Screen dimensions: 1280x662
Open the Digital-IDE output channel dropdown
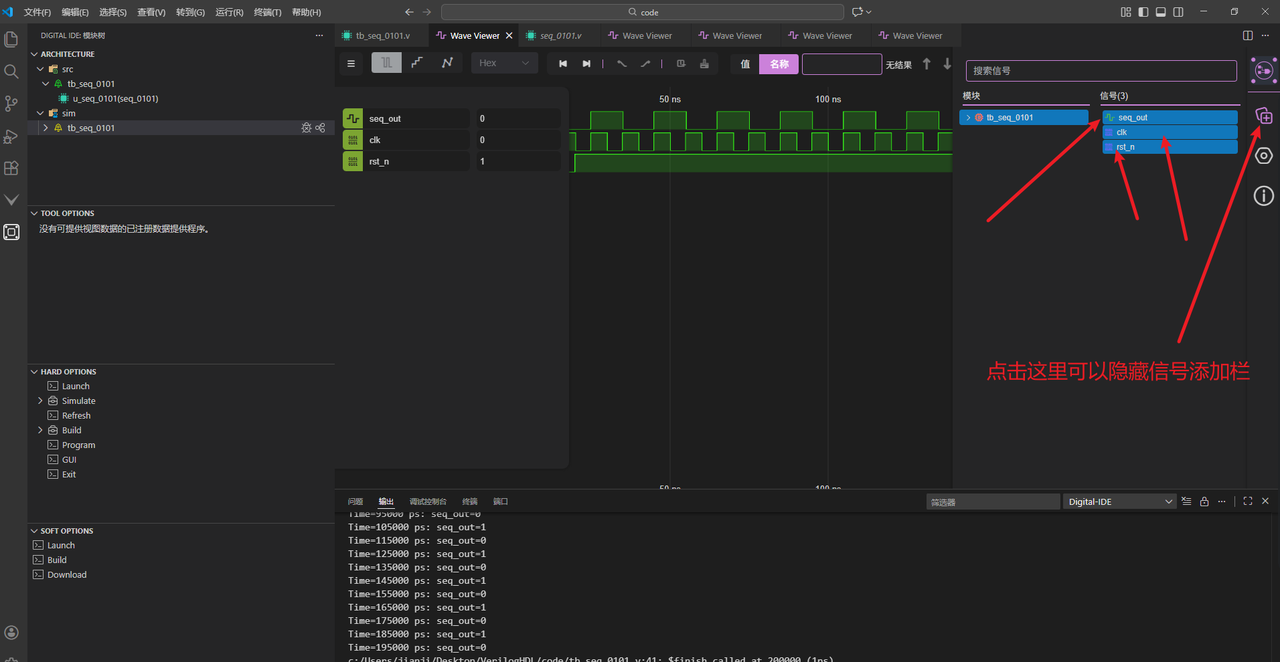[x=1119, y=501]
